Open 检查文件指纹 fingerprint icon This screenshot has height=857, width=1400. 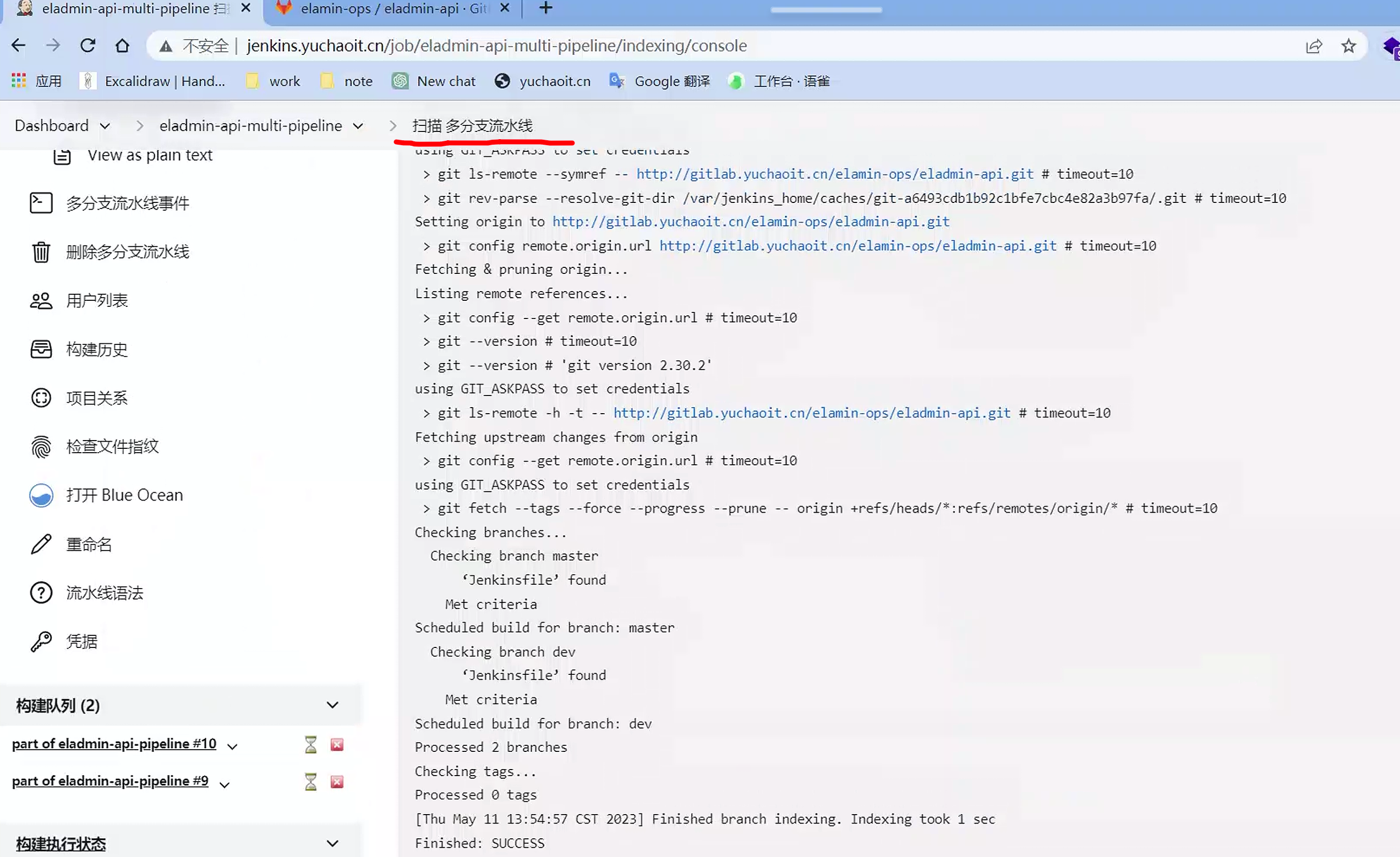[x=40, y=447]
